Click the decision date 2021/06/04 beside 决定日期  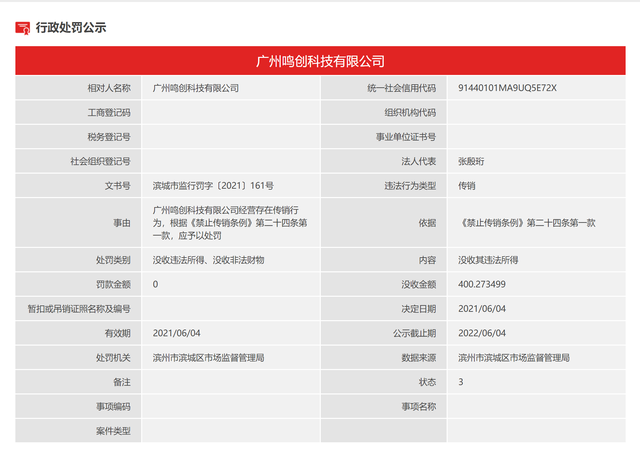(x=482, y=309)
